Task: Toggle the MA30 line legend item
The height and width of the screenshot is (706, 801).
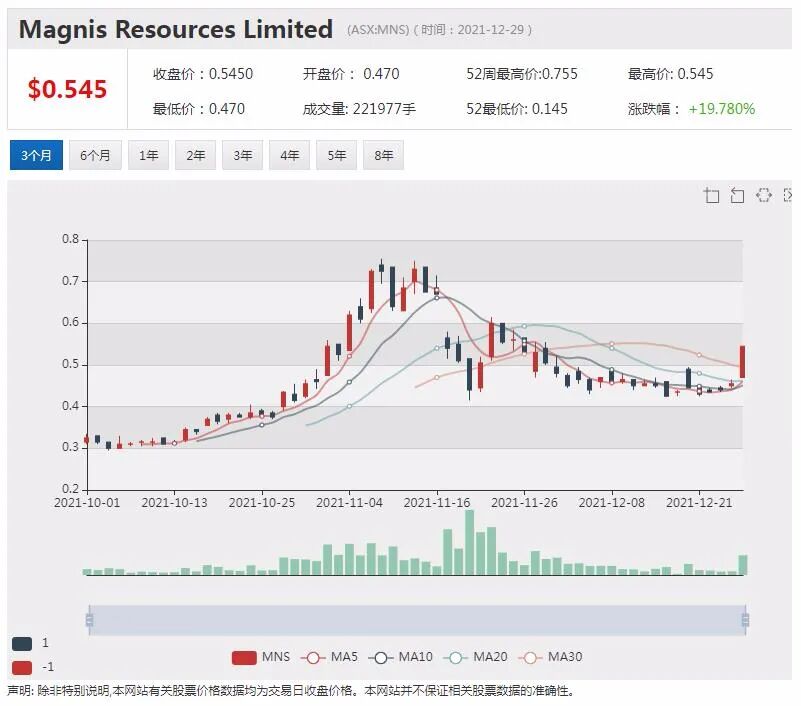Action: pos(550,657)
